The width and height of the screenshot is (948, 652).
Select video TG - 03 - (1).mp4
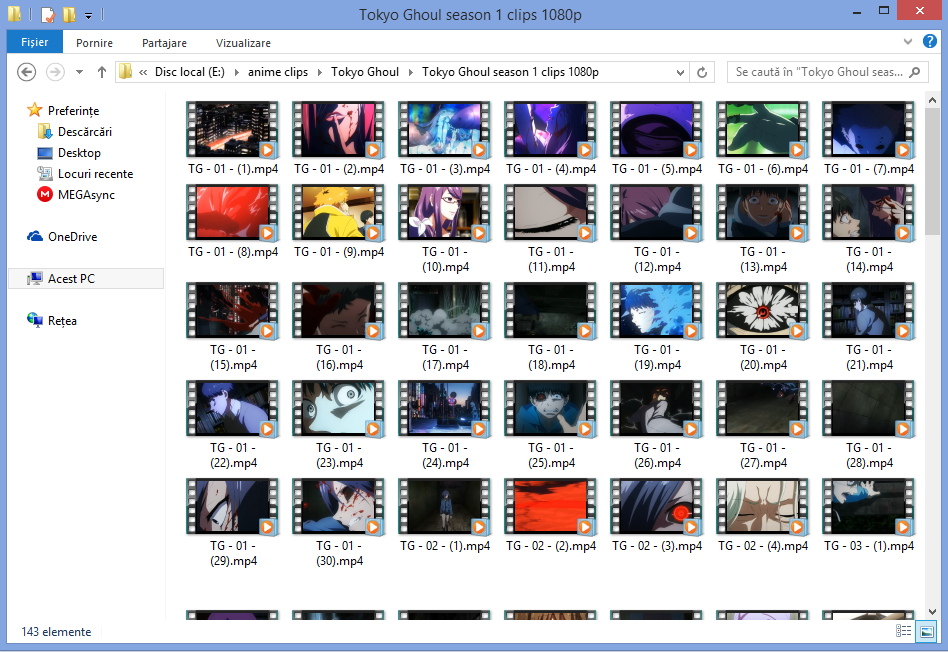coord(869,515)
